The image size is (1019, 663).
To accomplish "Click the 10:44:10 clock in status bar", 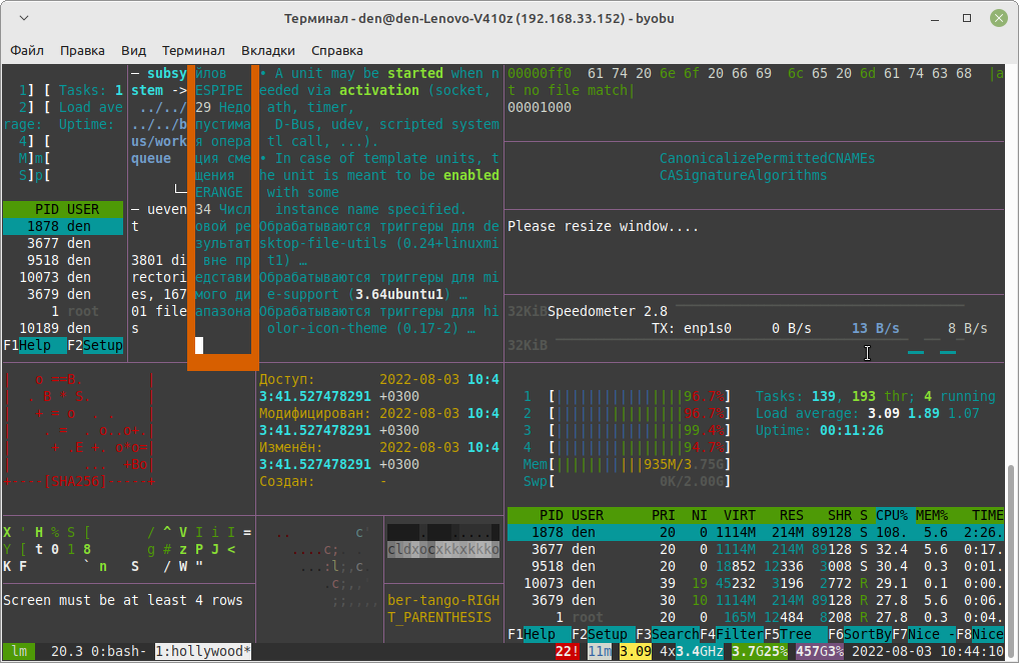I will point(972,651).
